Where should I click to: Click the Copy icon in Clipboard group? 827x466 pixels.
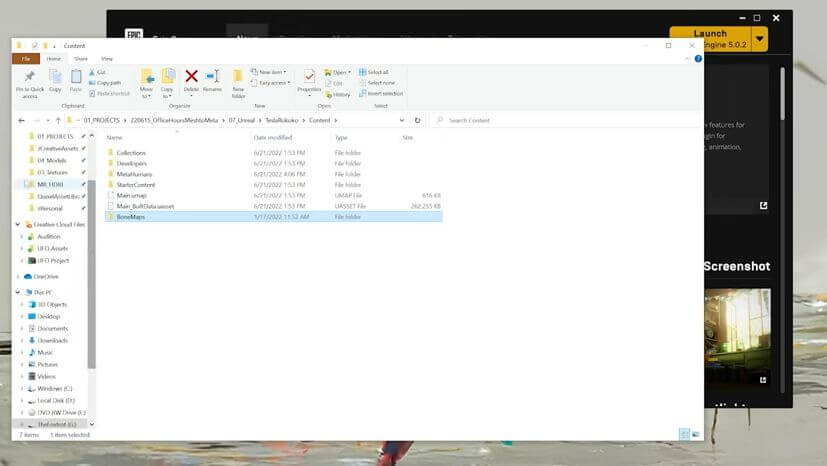click(55, 77)
